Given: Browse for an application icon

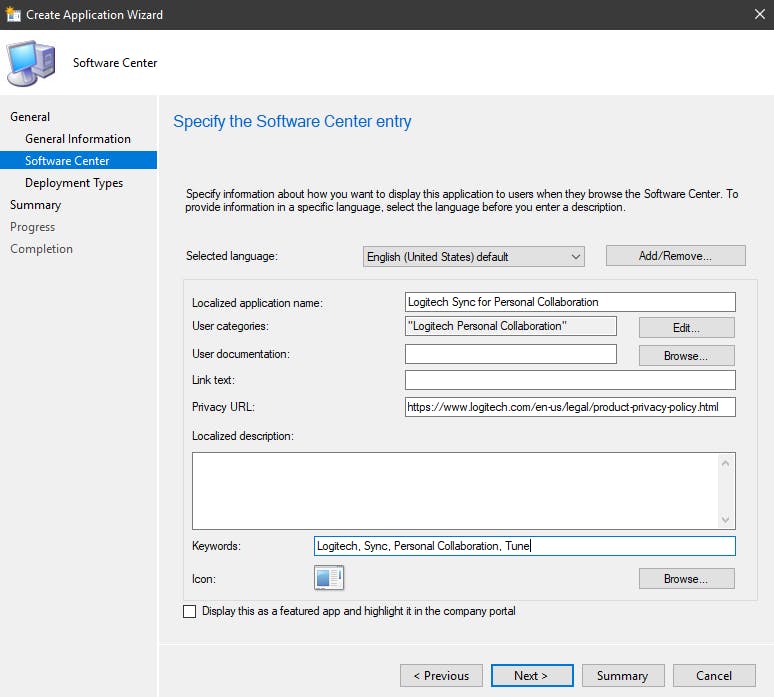Looking at the screenshot, I should [686, 579].
